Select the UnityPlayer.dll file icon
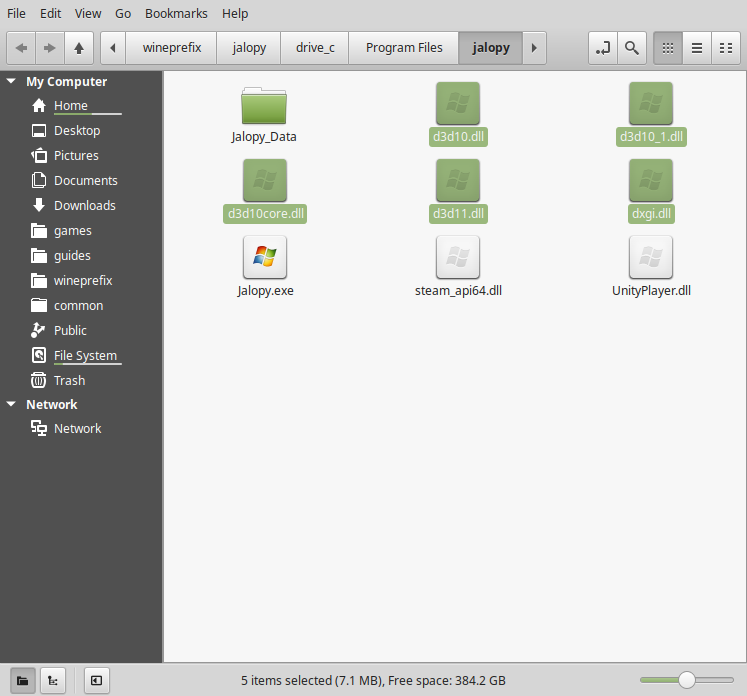The height and width of the screenshot is (696, 747). coord(651,257)
